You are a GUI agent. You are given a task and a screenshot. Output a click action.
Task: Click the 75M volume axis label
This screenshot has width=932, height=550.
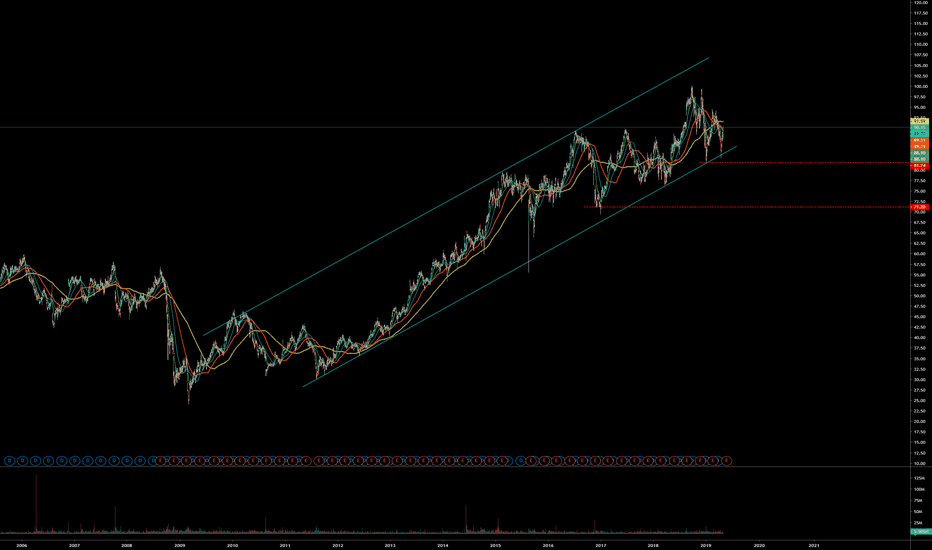pos(920,500)
